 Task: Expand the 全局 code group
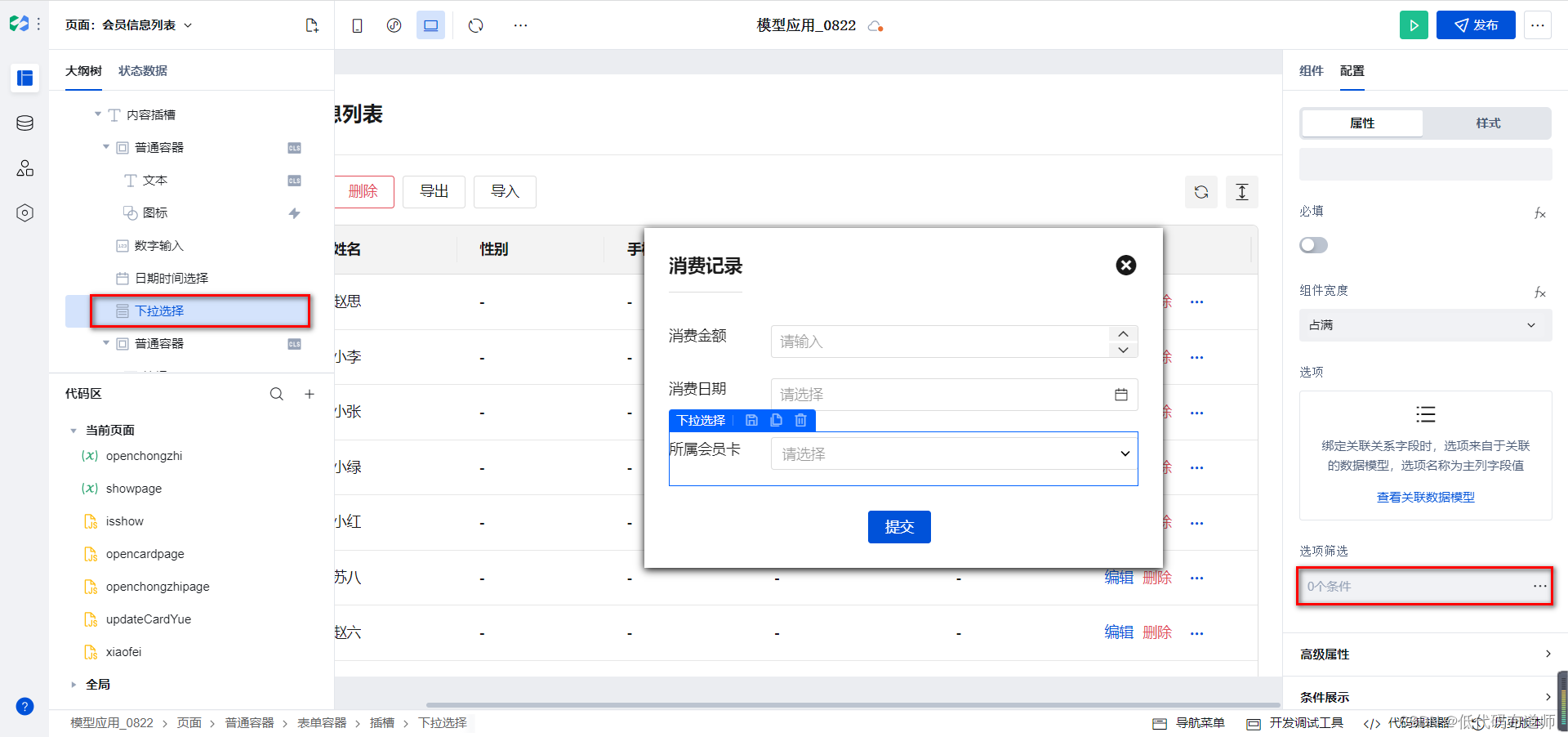click(73, 685)
